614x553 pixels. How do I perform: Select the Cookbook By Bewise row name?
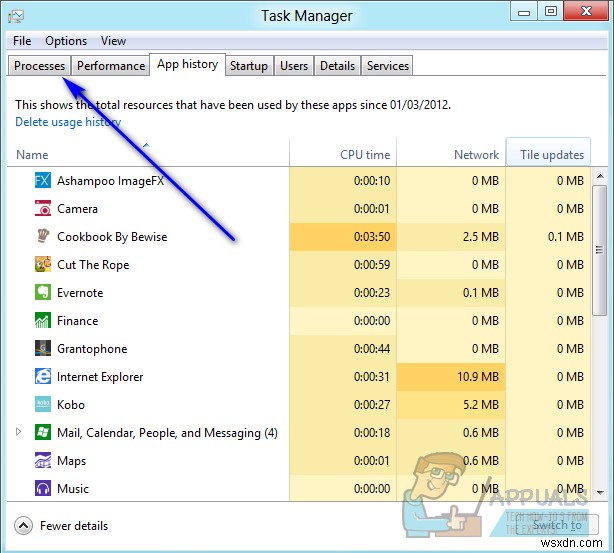click(x=112, y=237)
